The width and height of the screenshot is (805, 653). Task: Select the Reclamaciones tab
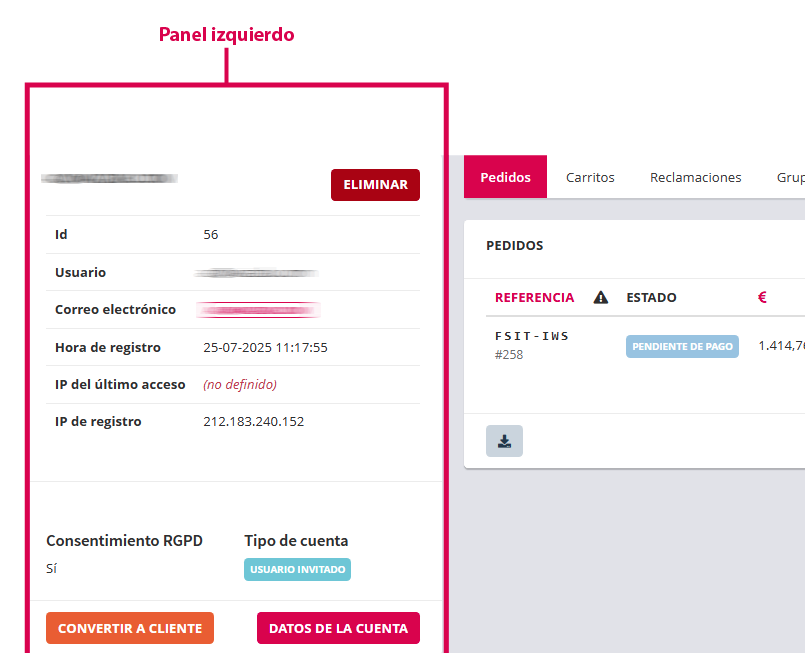pyautogui.click(x=695, y=177)
